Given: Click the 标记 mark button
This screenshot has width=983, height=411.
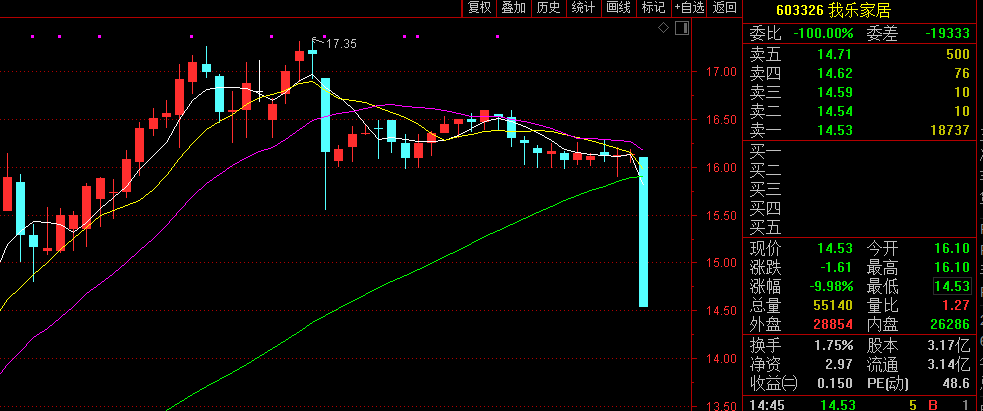Looking at the screenshot, I should (653, 8).
